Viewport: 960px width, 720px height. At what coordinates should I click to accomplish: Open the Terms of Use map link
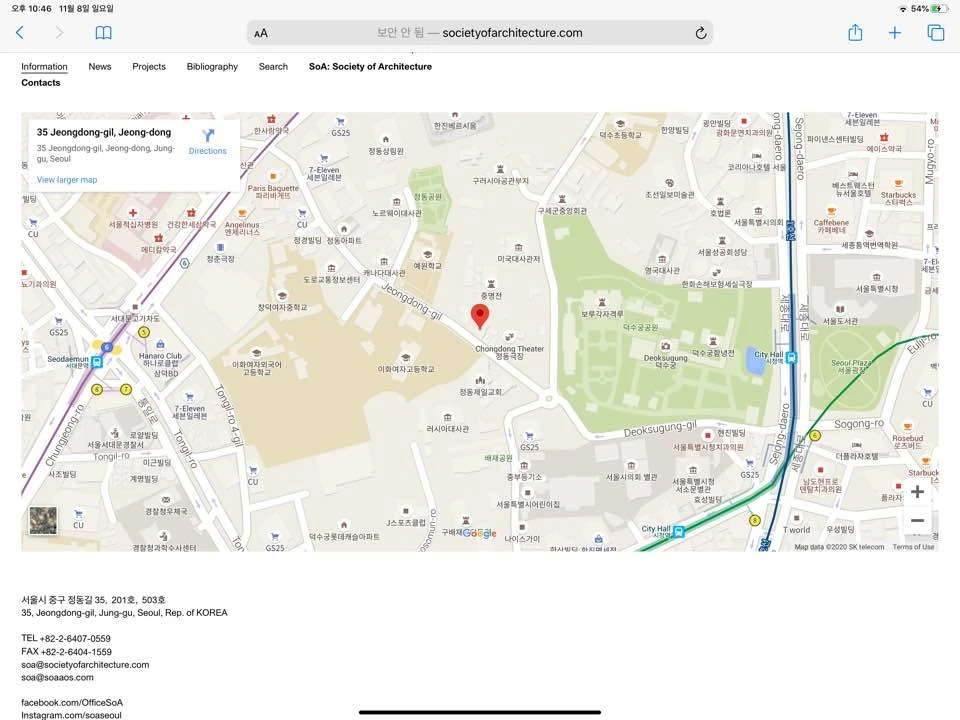click(x=913, y=547)
